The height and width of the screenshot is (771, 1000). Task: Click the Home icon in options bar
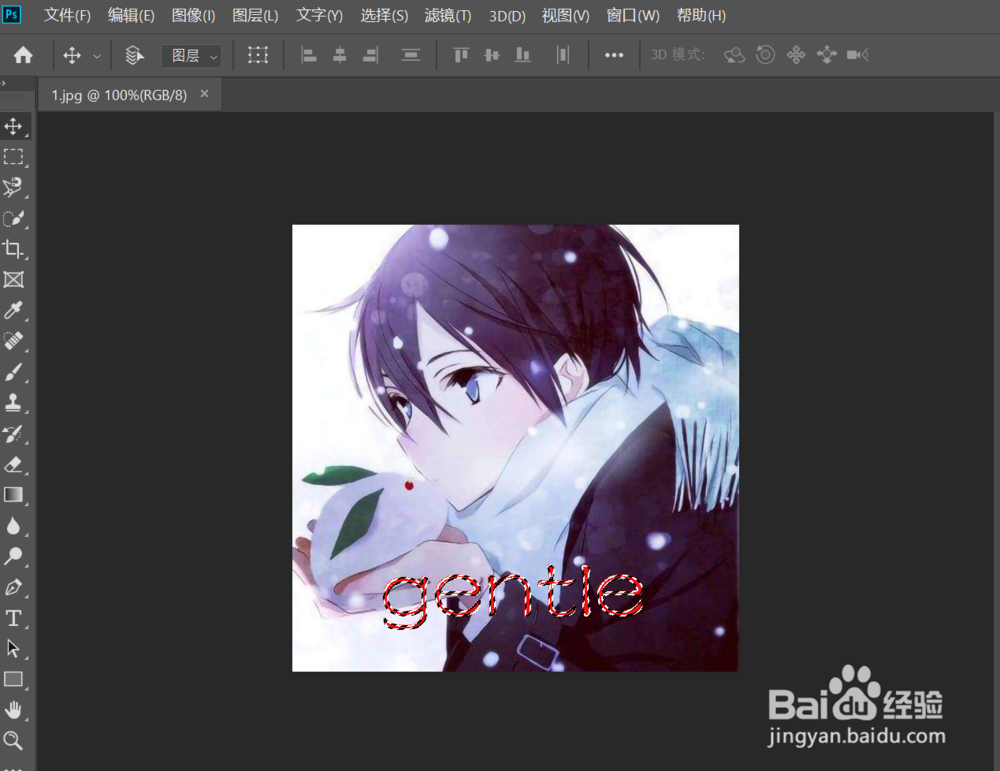[x=24, y=55]
